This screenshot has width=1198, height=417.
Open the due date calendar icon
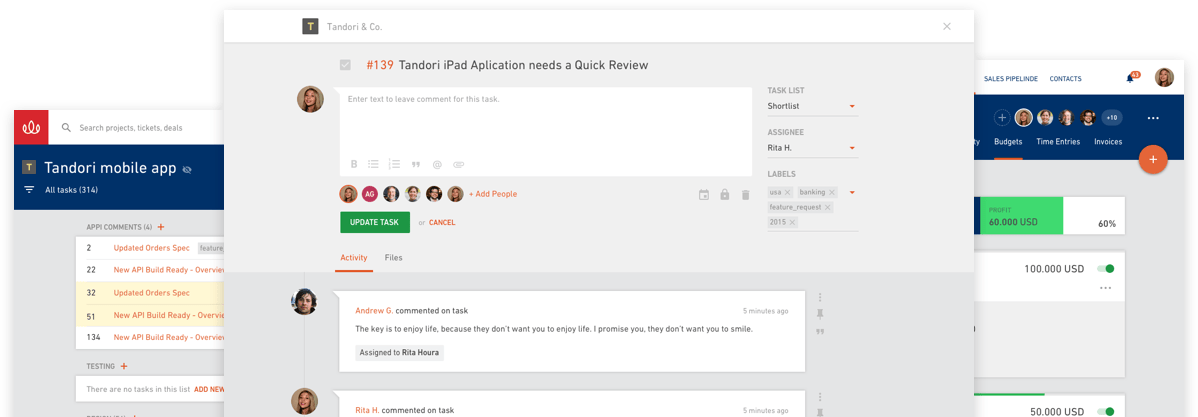click(704, 195)
